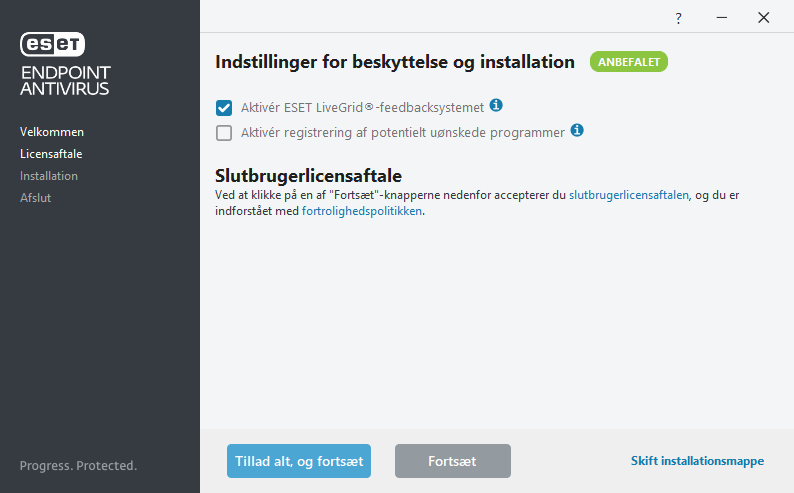
Task: Click the Slutbrugerlicensaftale heading
Action: tap(308, 176)
